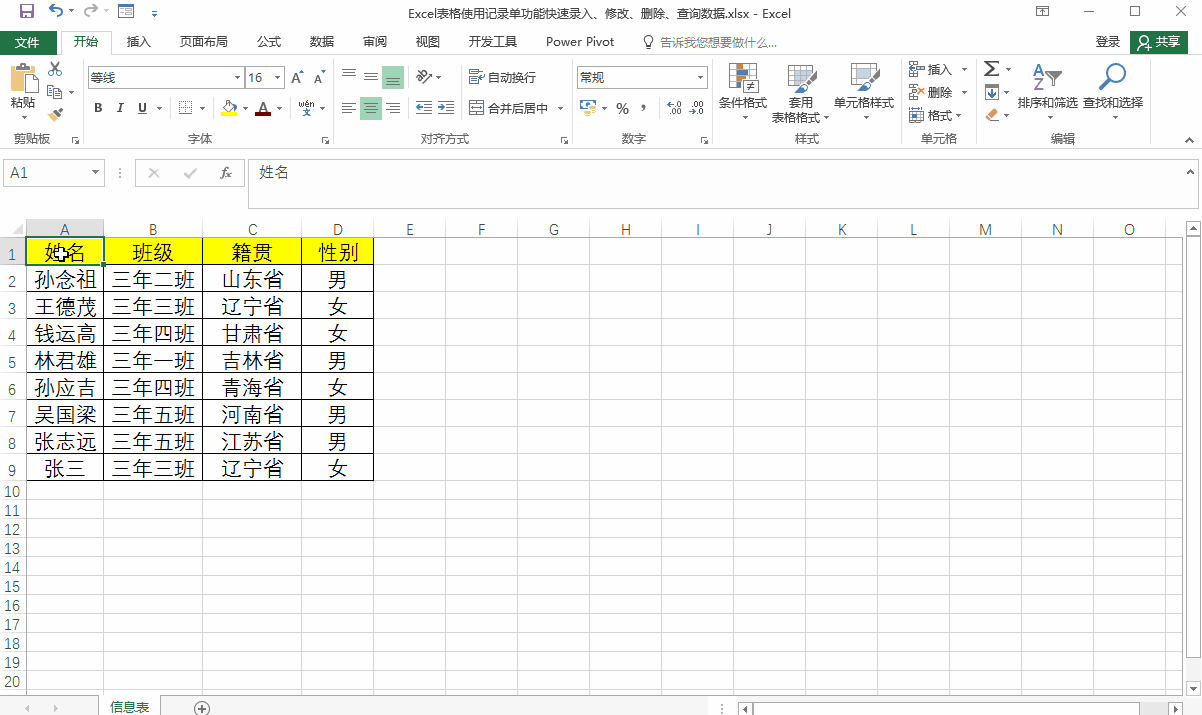The image size is (1202, 715).
Task: Toggle bold formatting
Action: [98, 108]
